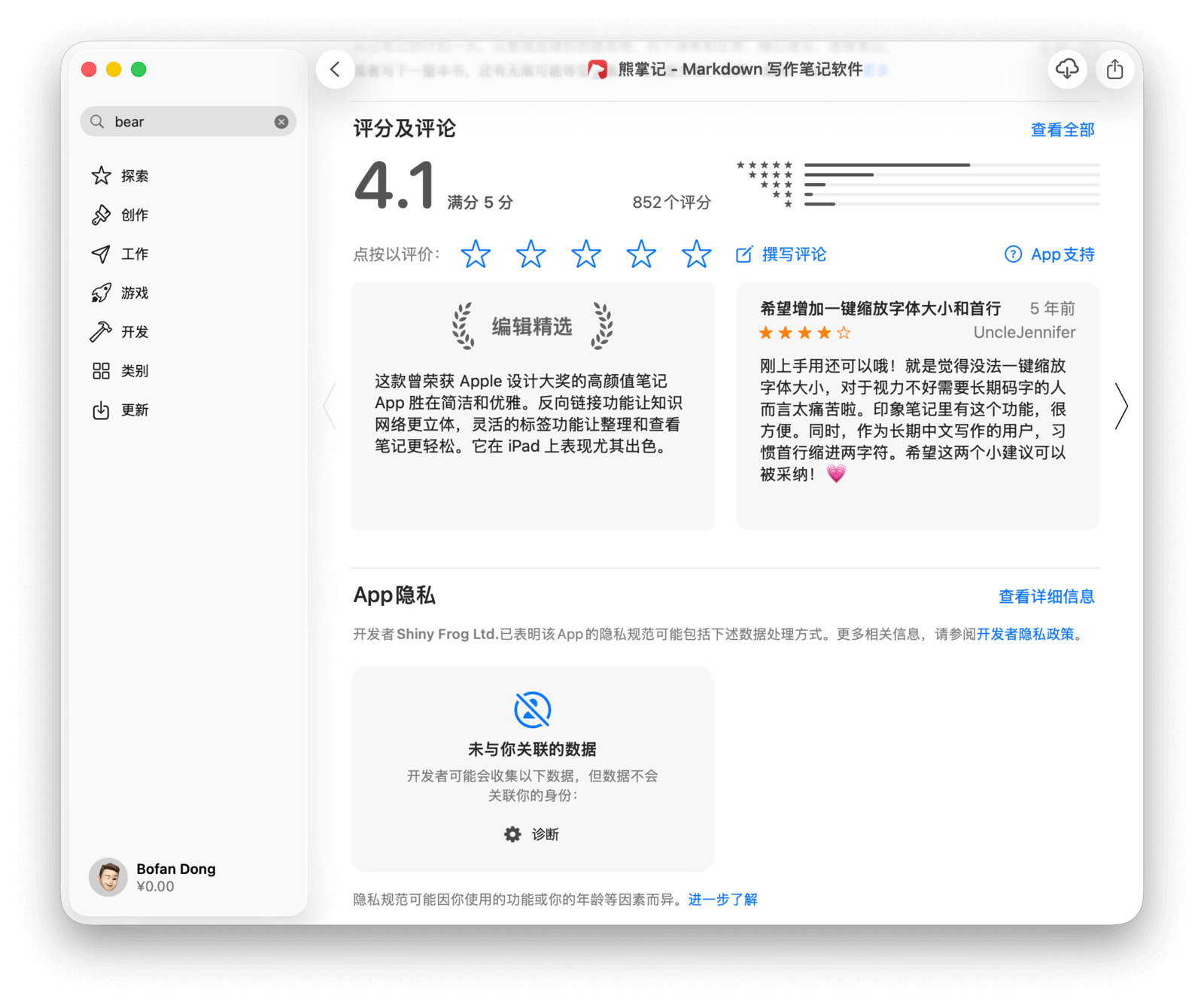This screenshot has height=1005, width=1204.
Task: Click the 更新 download icon
Action: click(102, 410)
